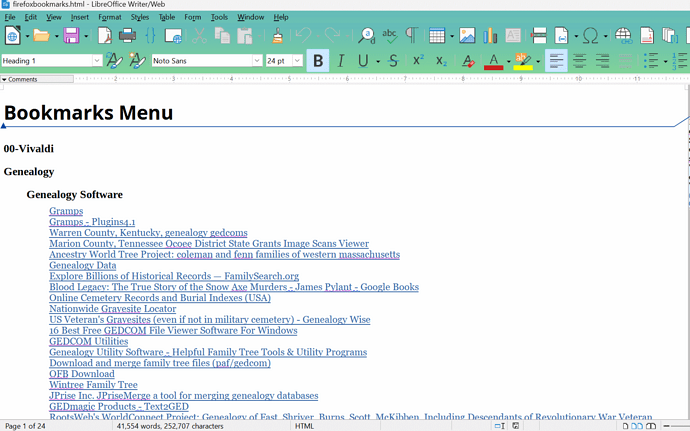Activate Clone Formatting paintbrush
This screenshot has width=690, height=431.
click(277, 36)
